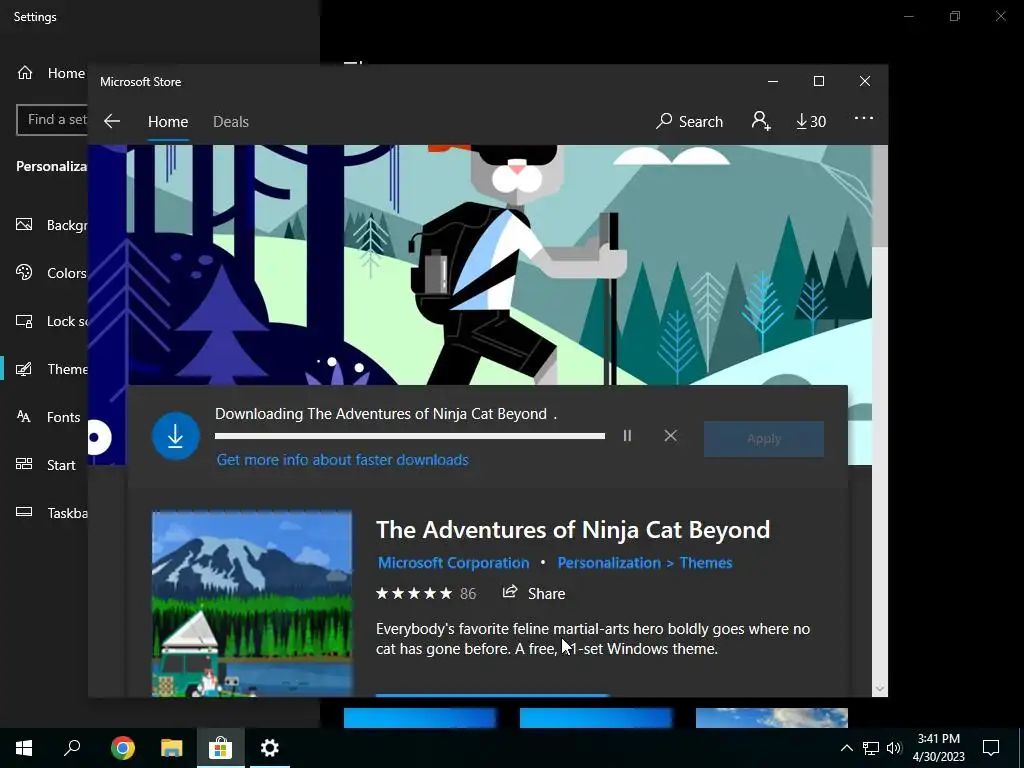Click the Lock screen icon in Settings
1024x768 pixels.
click(x=24, y=321)
